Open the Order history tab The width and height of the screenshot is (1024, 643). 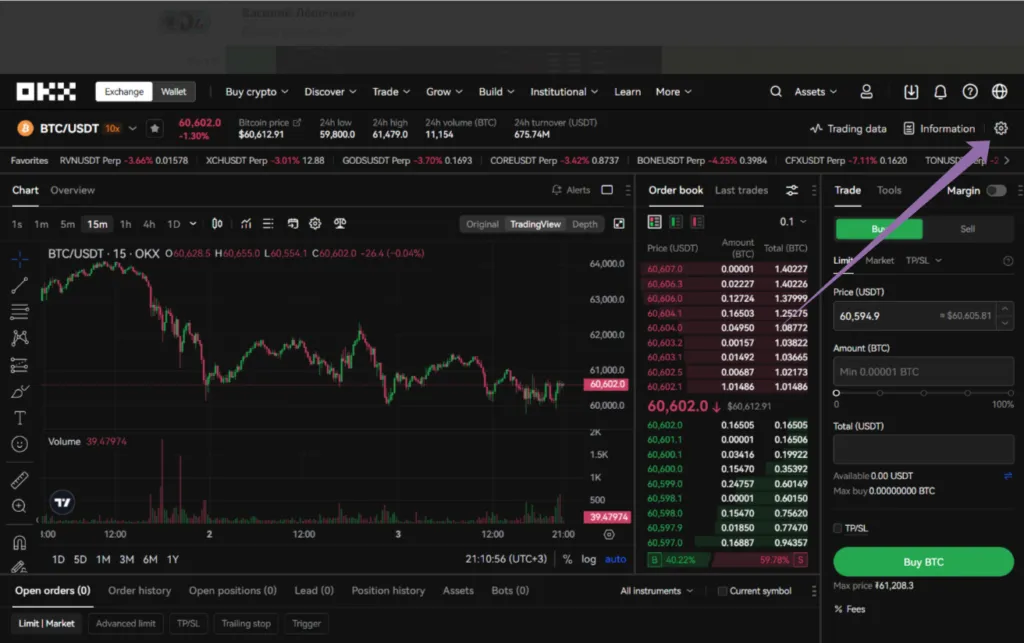(x=139, y=591)
